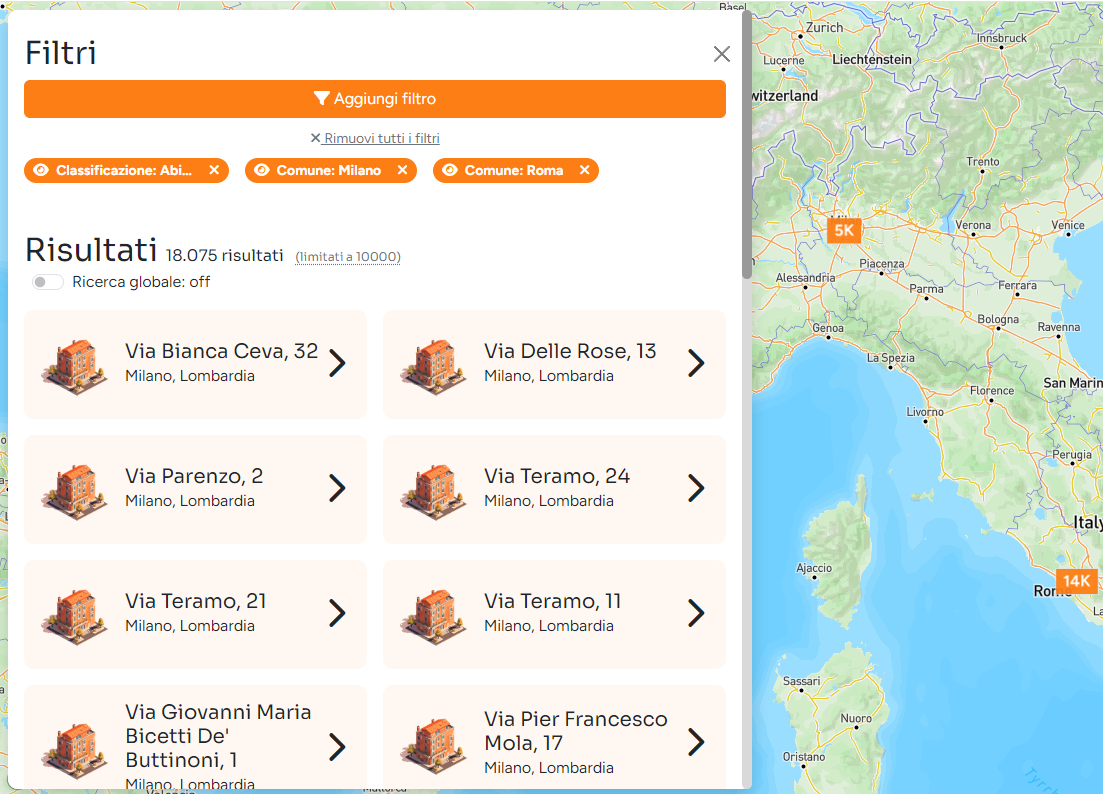Image resolution: width=1103 pixels, height=794 pixels.
Task: Close the Filtri panel with X icon
Action: (x=721, y=54)
